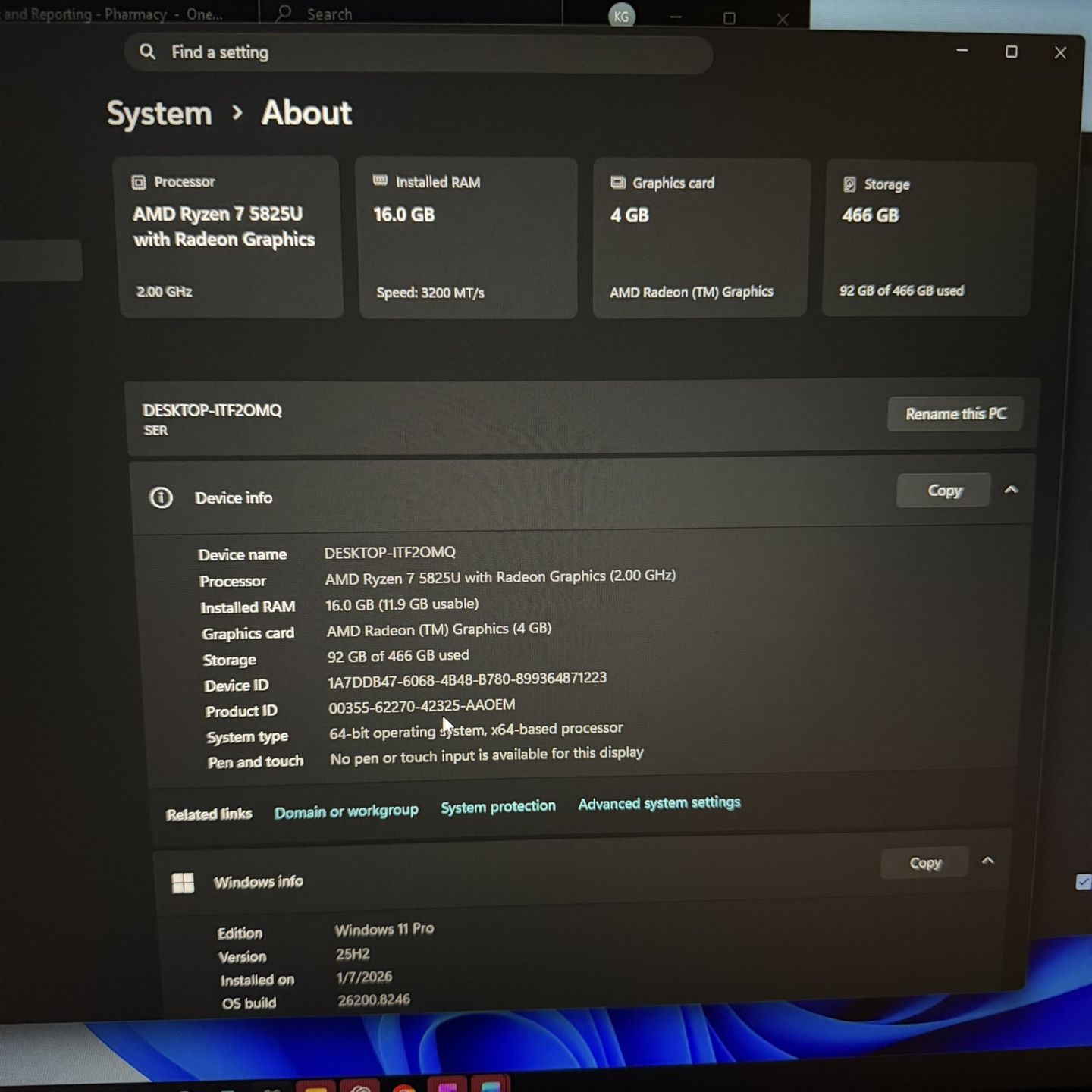Click the SER model label under the PC name
The height and width of the screenshot is (1092, 1092).
[x=155, y=431]
